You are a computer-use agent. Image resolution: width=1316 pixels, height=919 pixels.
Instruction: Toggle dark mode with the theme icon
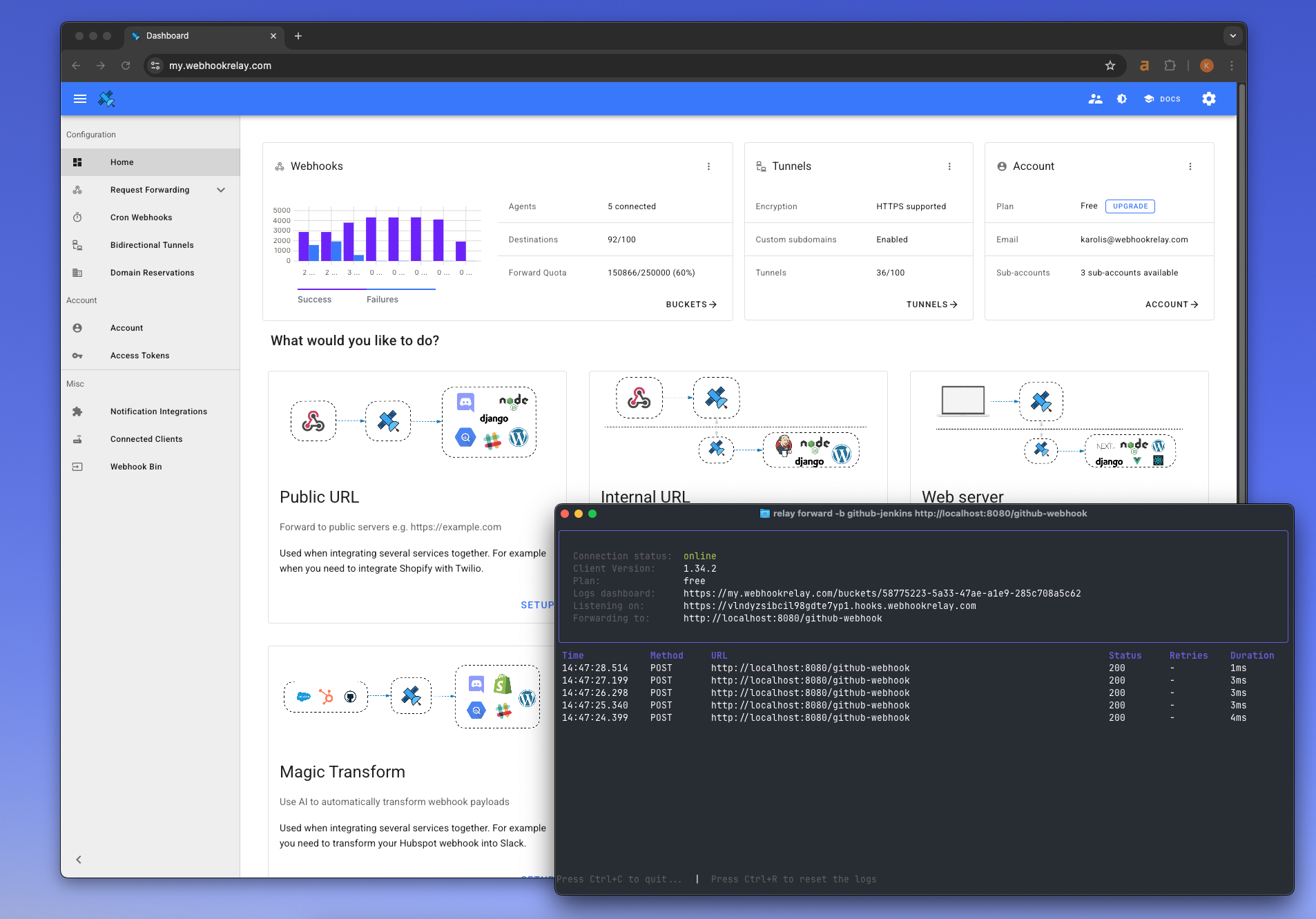pyautogui.click(x=1121, y=99)
